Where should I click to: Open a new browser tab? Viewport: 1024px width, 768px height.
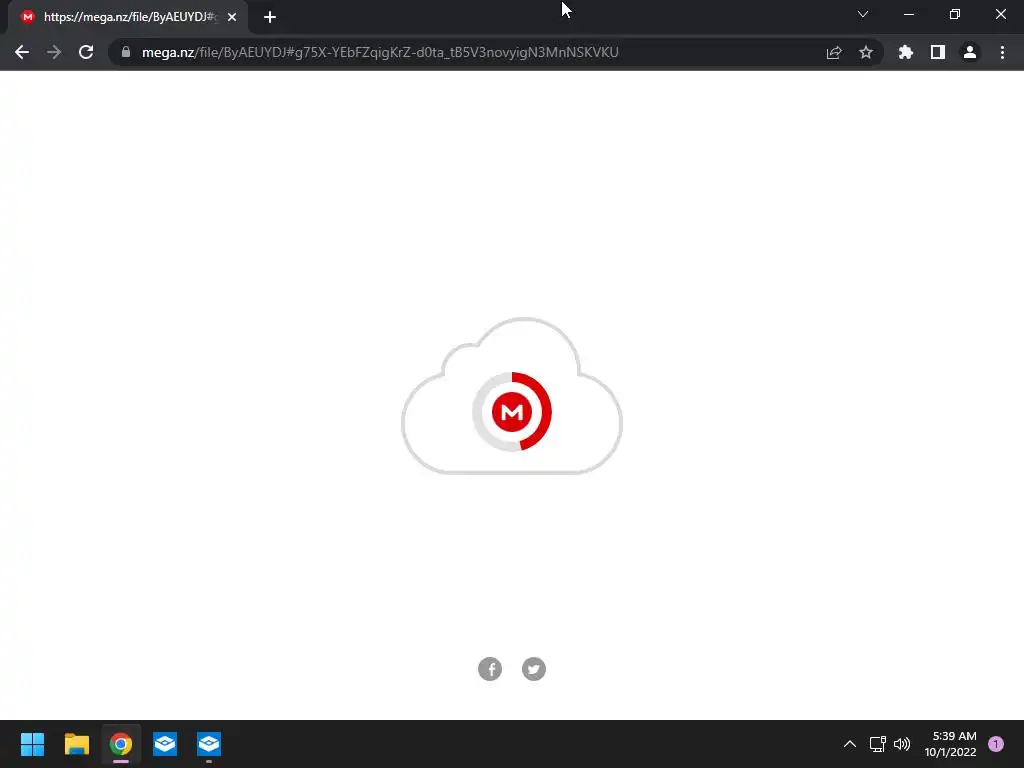(x=270, y=17)
